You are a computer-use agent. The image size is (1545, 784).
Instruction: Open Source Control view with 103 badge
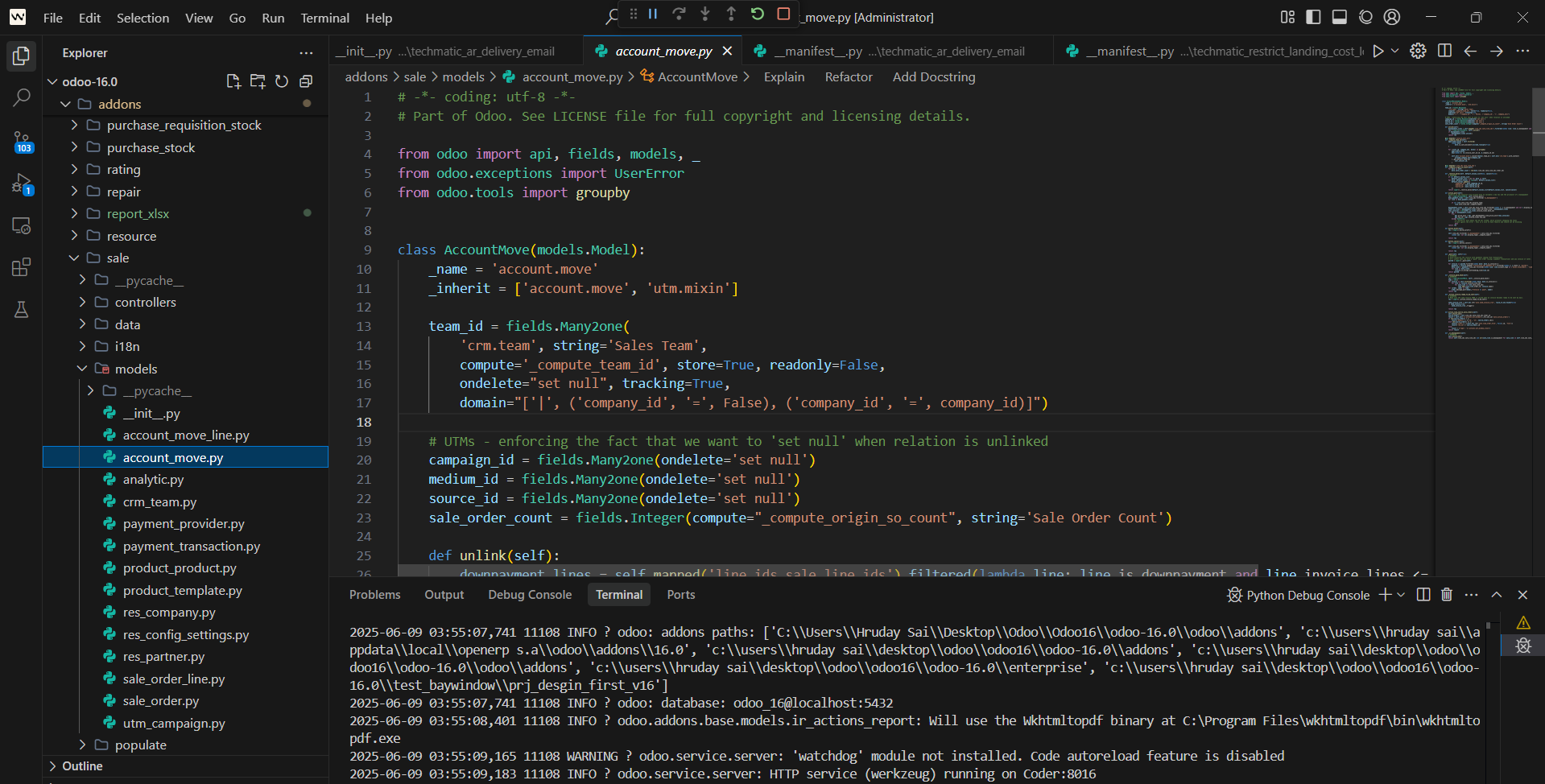[22, 142]
